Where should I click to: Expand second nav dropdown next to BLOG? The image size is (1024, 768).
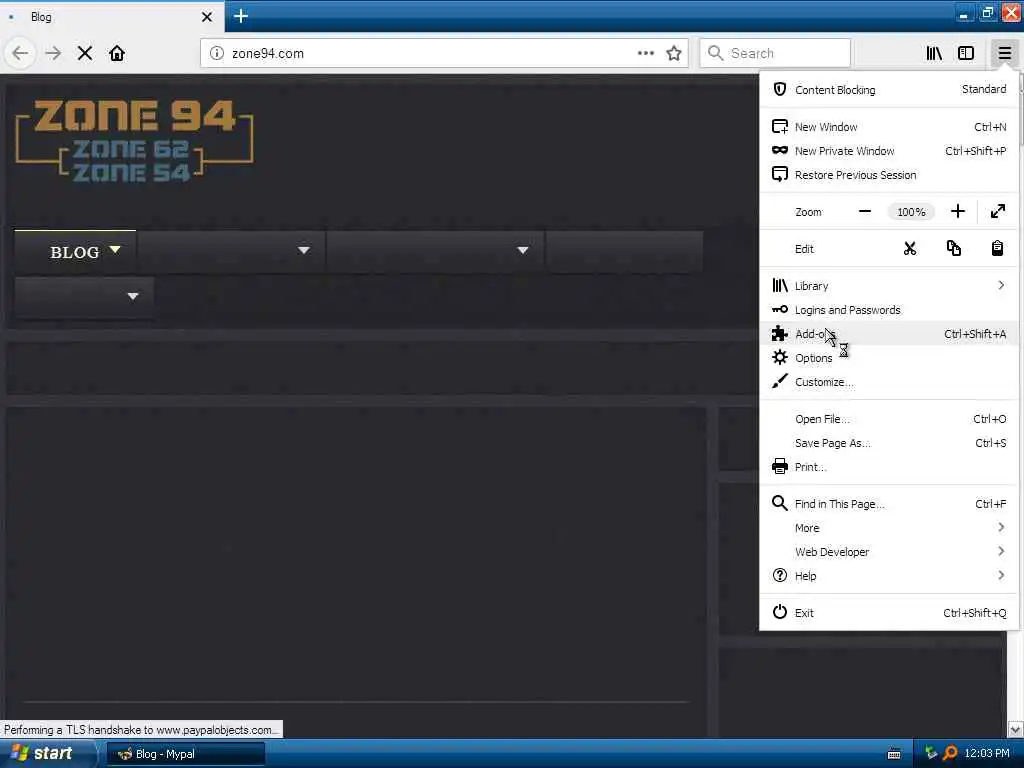click(231, 251)
